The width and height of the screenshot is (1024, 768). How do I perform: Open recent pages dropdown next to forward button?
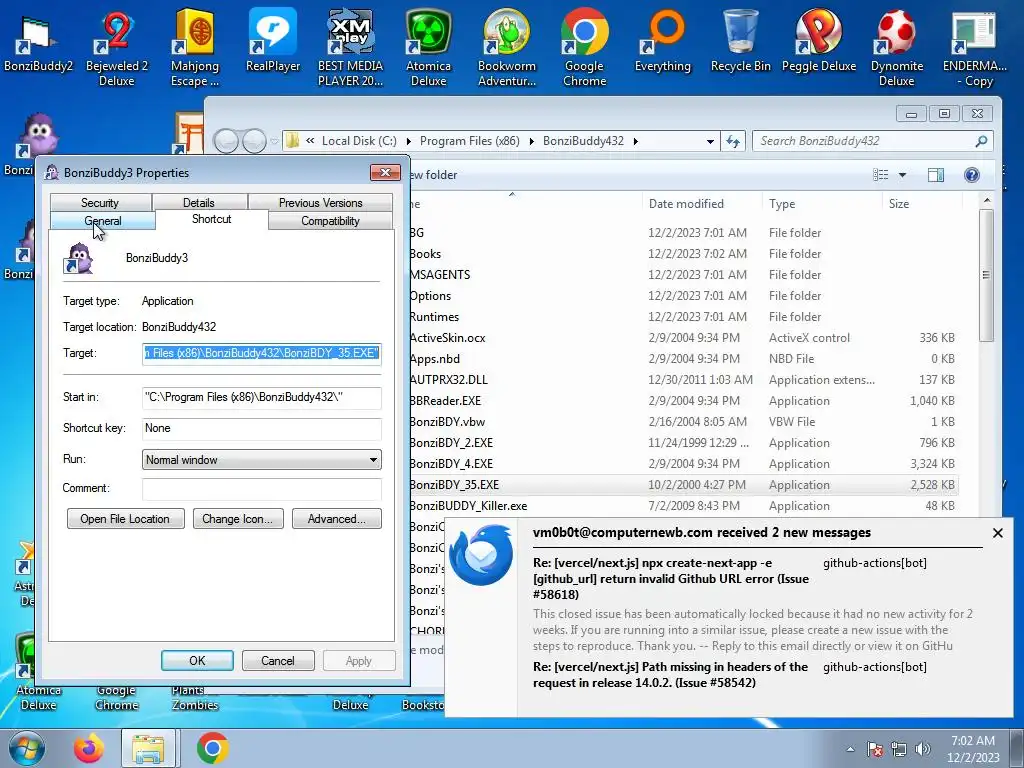point(275,142)
